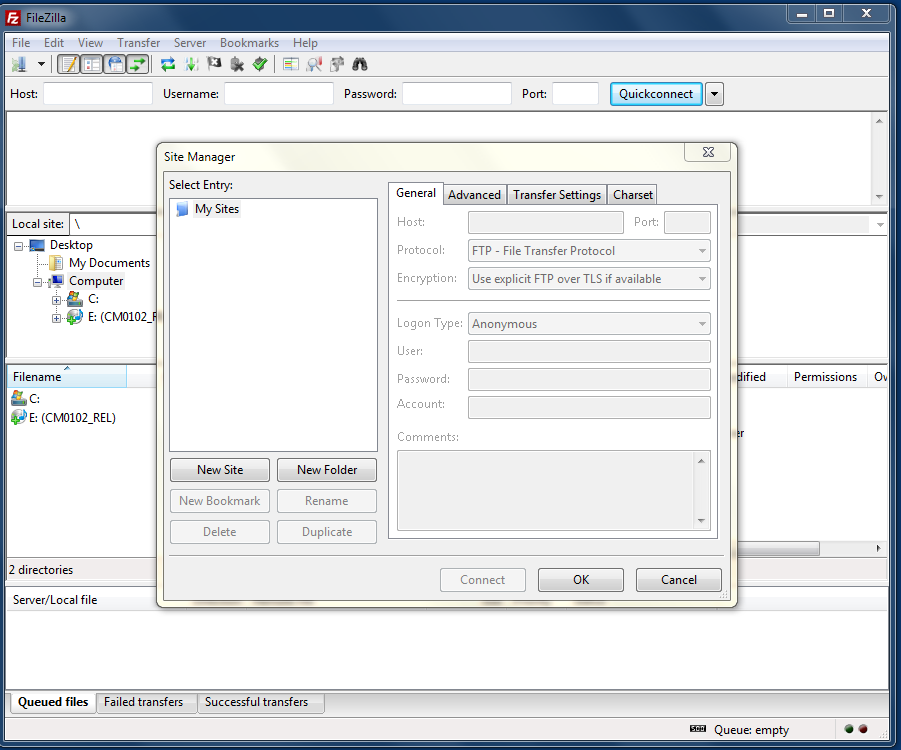Click the synchronized browsing toolbar icon
901x750 pixels.
337,64
